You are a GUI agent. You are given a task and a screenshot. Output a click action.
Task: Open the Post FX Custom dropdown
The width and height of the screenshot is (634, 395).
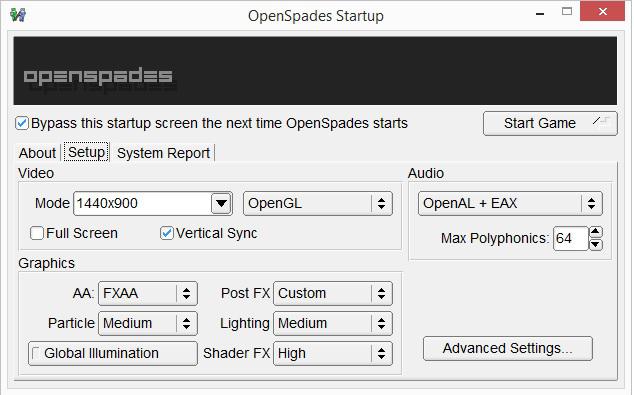[333, 294]
